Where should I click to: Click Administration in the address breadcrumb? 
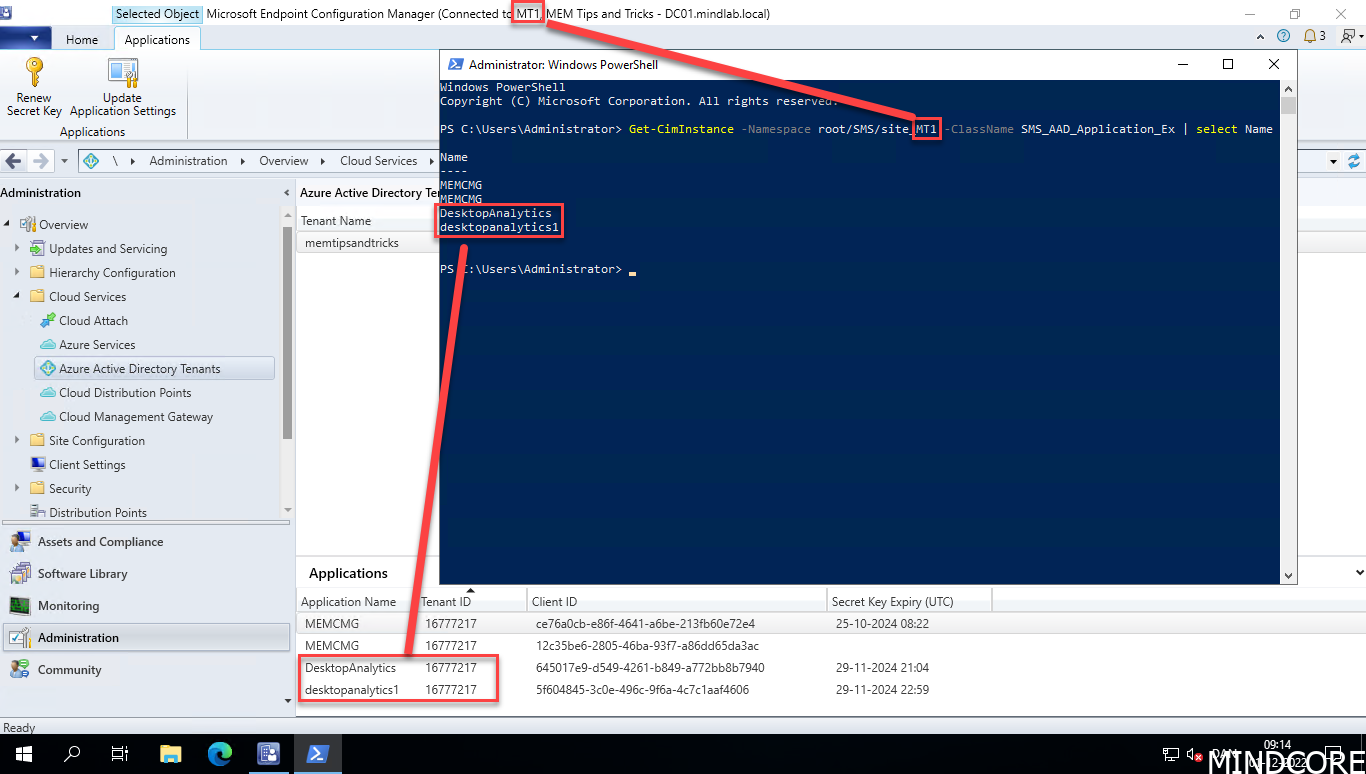(189, 161)
